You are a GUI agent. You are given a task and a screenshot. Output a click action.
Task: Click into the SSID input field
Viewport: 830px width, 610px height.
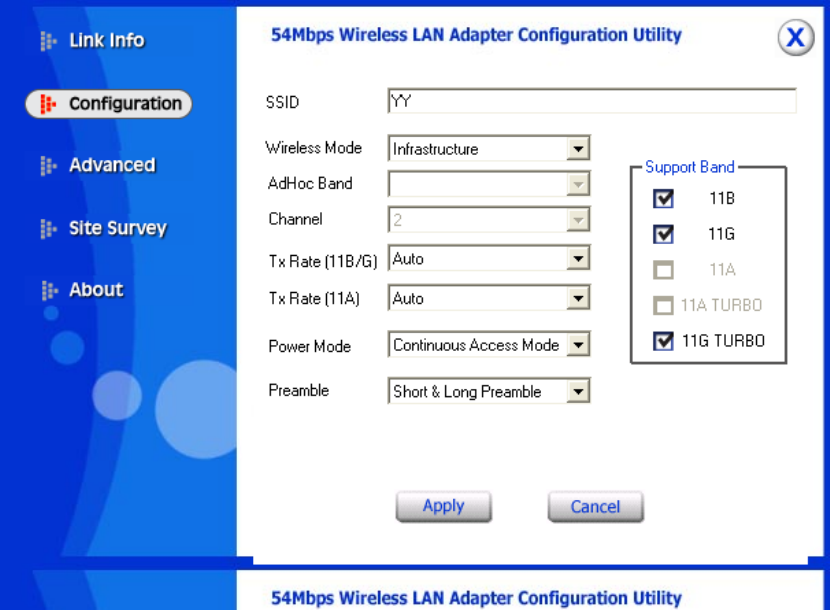592,101
